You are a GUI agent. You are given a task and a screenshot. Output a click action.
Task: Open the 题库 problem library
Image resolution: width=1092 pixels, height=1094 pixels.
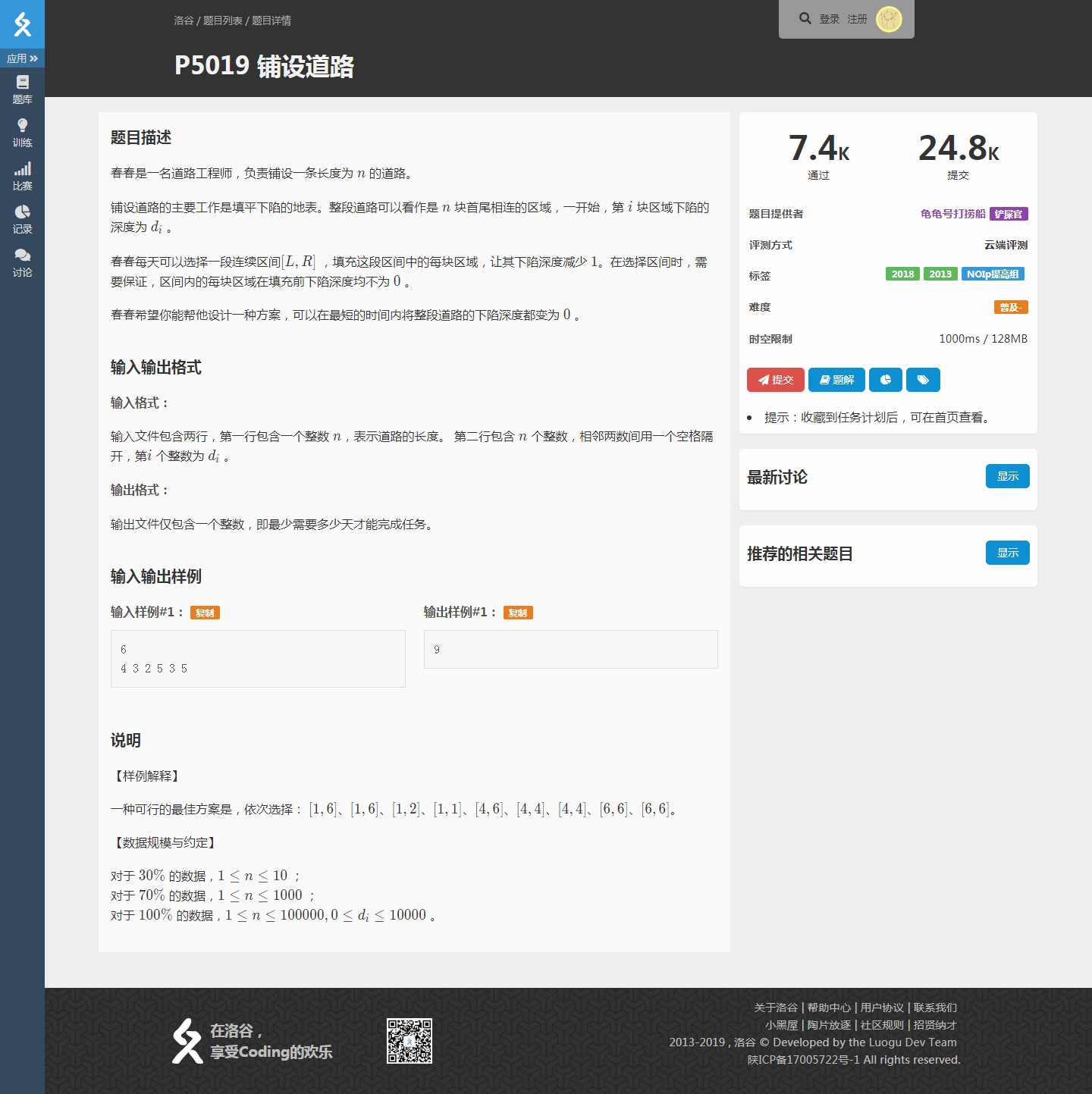(x=22, y=89)
